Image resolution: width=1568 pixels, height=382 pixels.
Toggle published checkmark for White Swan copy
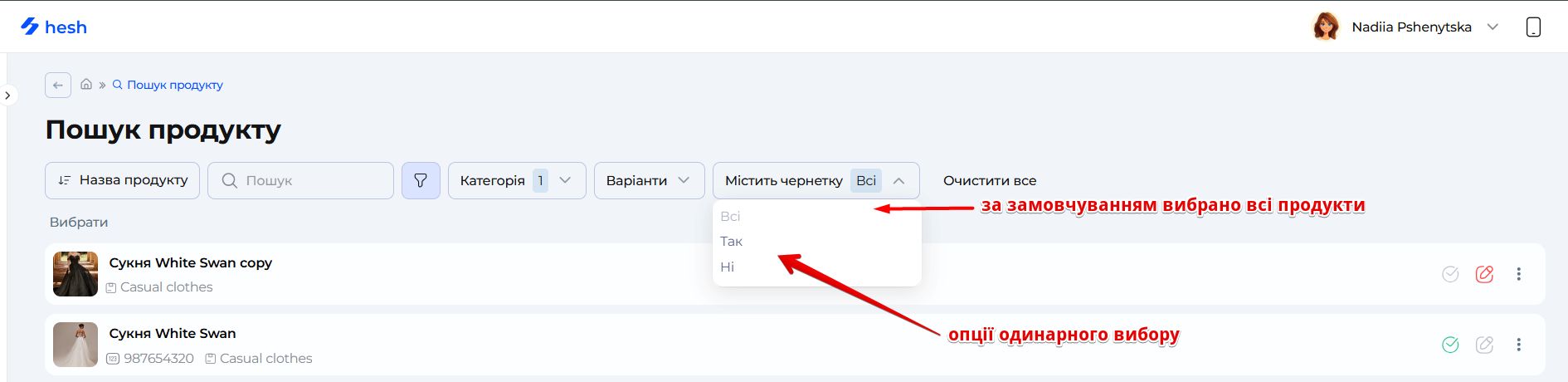1450,274
